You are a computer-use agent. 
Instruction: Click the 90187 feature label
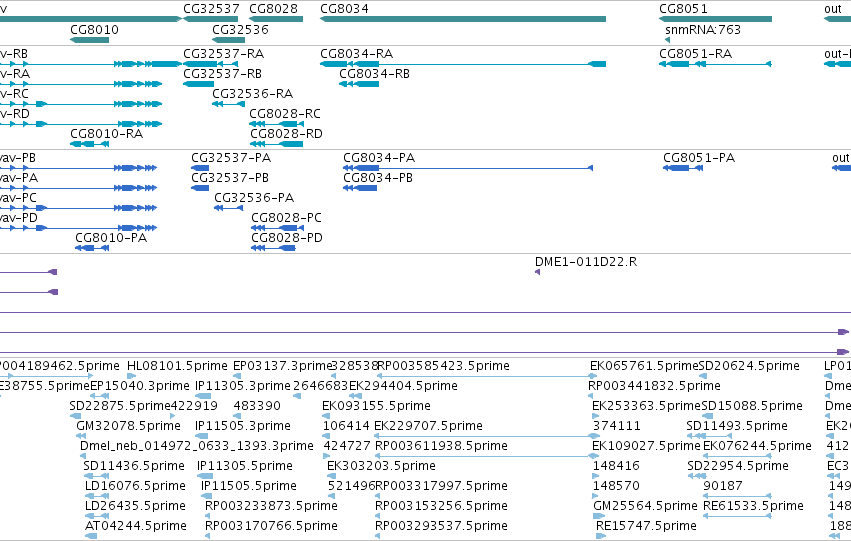[x=723, y=486]
